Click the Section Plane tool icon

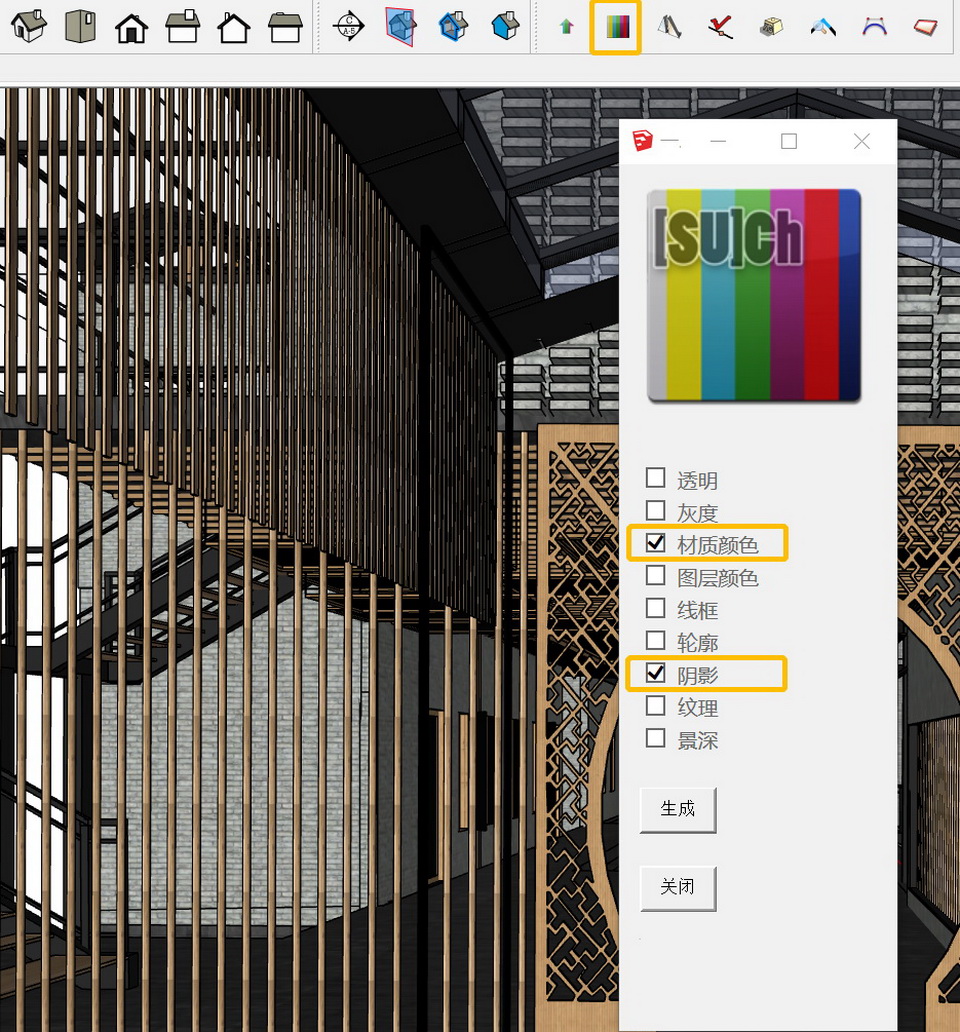point(348,26)
